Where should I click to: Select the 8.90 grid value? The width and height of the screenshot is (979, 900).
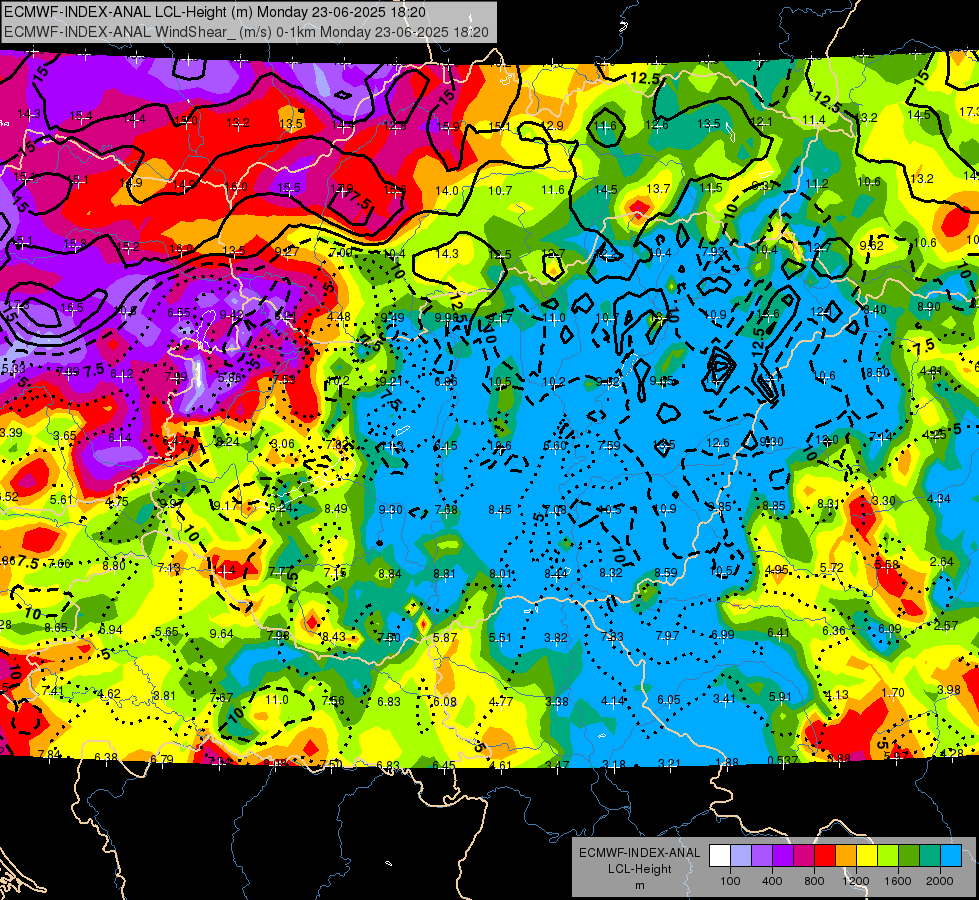[929, 307]
